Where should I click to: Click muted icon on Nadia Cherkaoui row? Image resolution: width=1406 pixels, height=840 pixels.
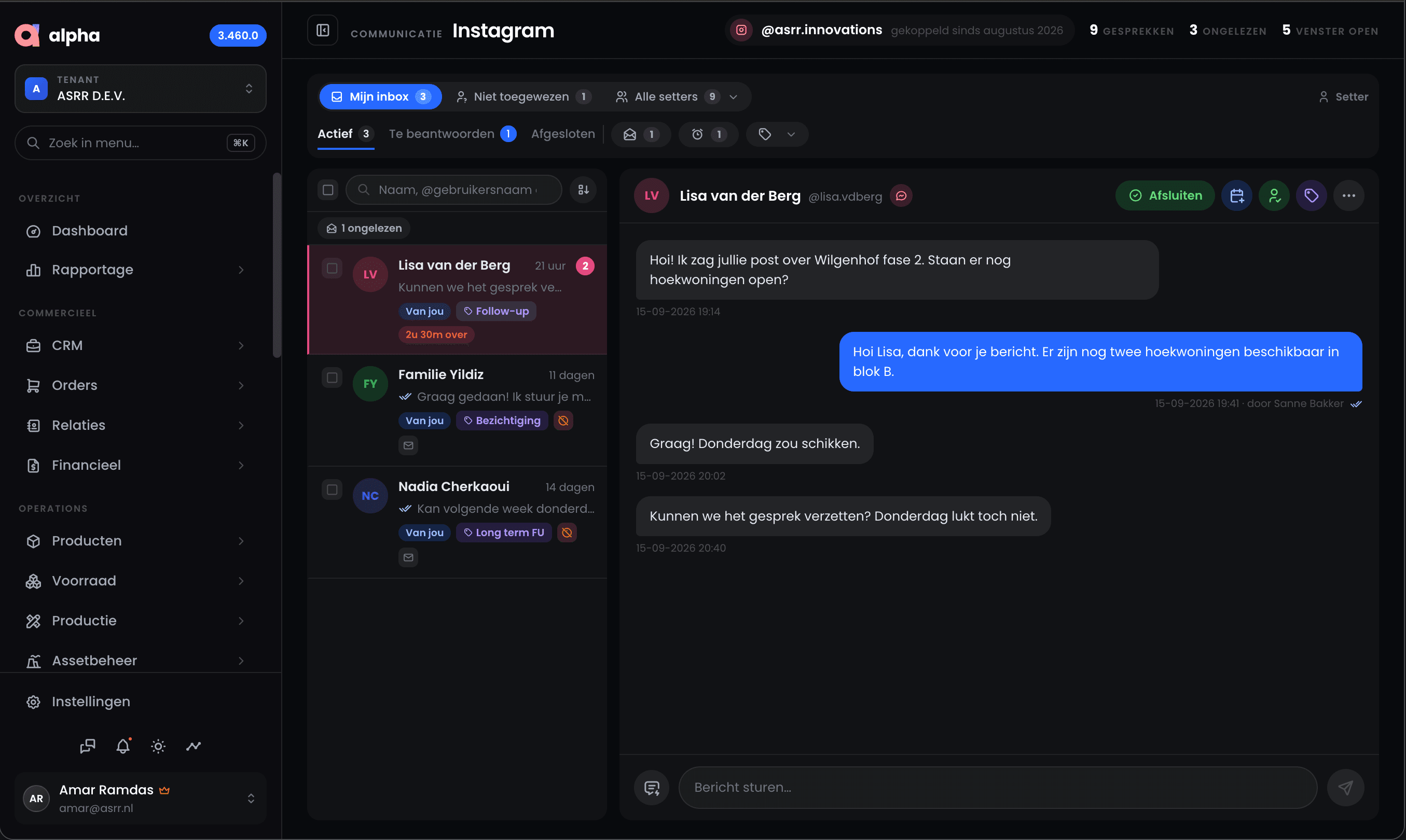click(x=567, y=533)
